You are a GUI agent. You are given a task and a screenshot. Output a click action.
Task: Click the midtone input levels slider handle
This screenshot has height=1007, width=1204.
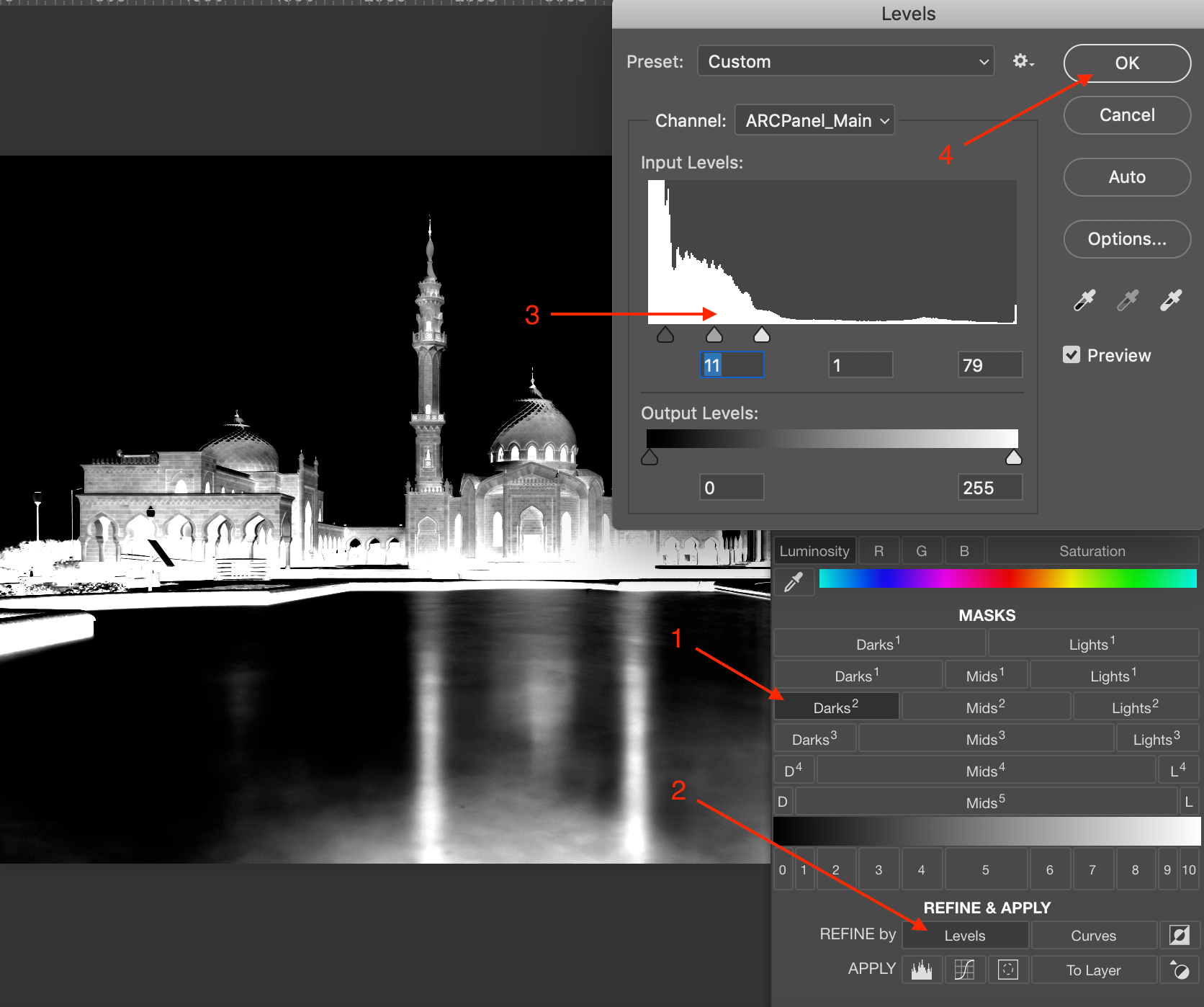pyautogui.click(x=714, y=335)
